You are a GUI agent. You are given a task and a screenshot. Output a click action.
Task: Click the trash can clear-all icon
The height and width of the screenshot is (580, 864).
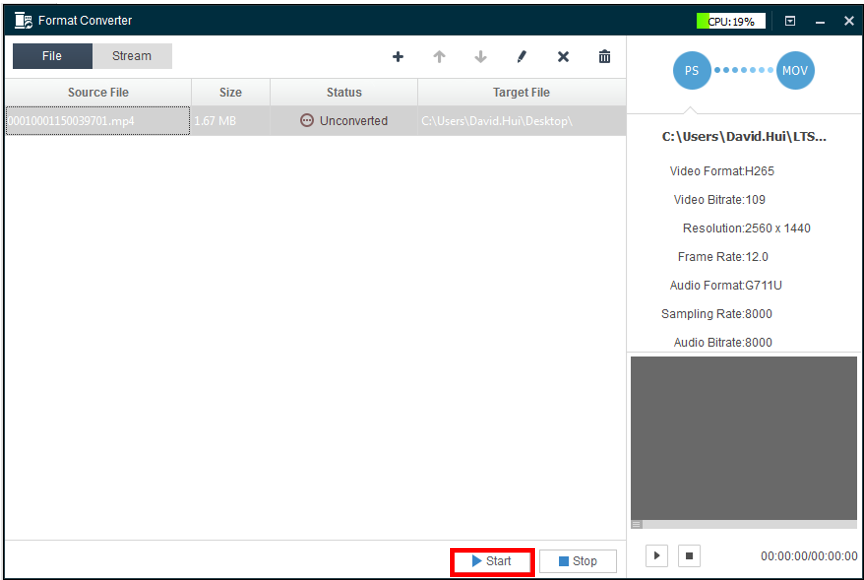[604, 57]
